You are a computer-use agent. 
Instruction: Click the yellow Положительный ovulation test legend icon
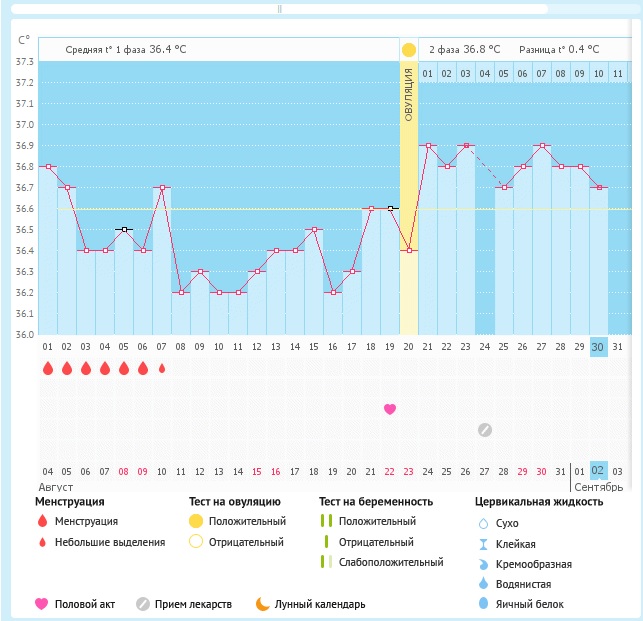[196, 521]
